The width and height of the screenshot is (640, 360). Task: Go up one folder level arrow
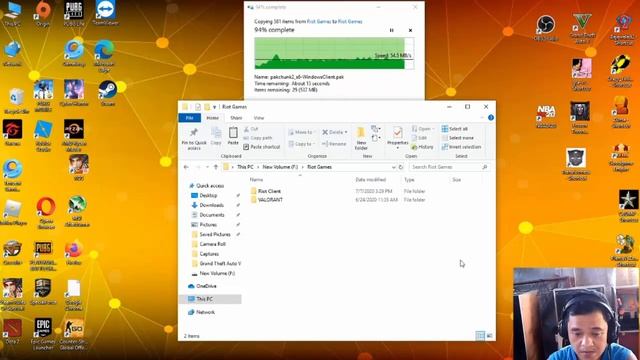click(216, 167)
